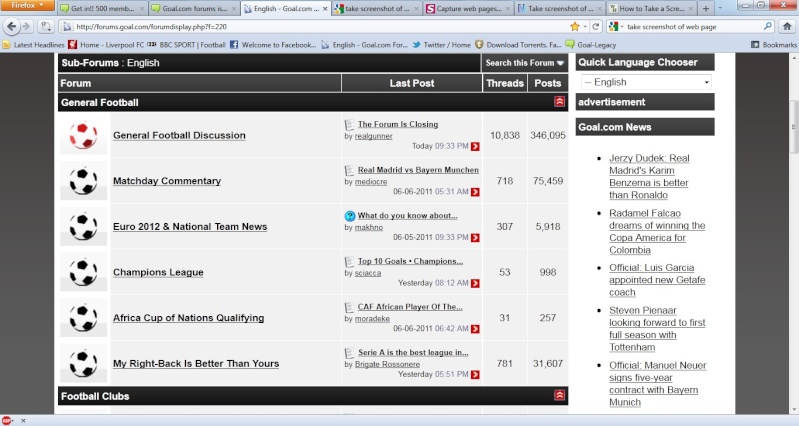Go back with the browser back arrow
Screen dimensions: 799x426
tap(11, 26)
